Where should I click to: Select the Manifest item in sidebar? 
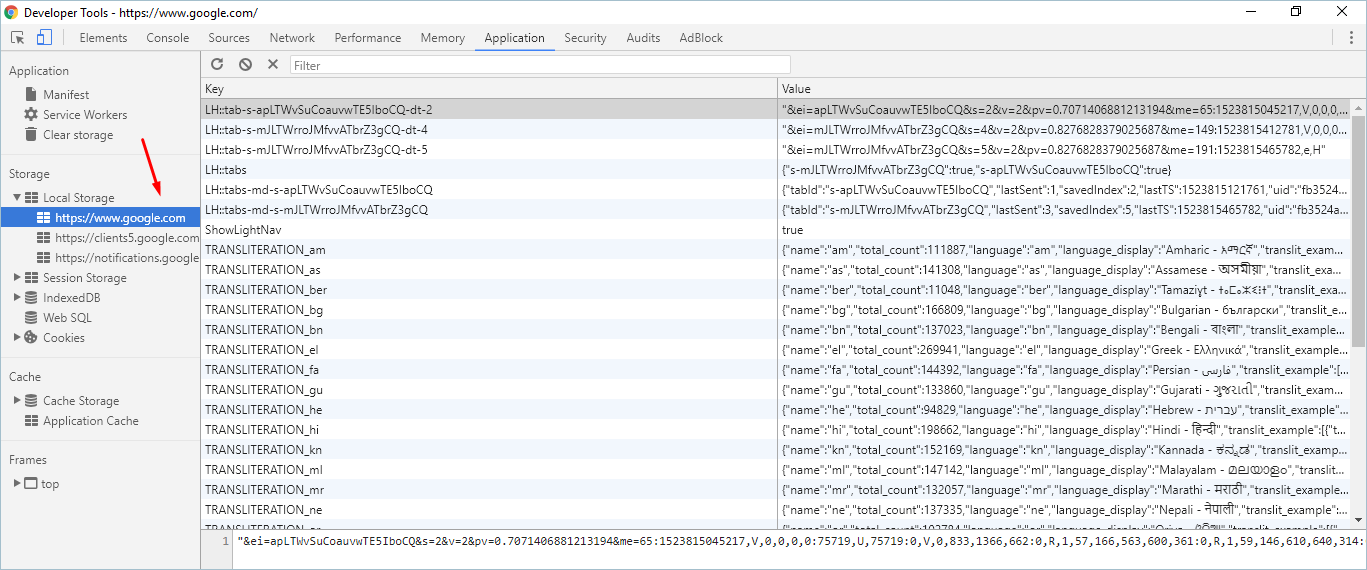tap(66, 94)
